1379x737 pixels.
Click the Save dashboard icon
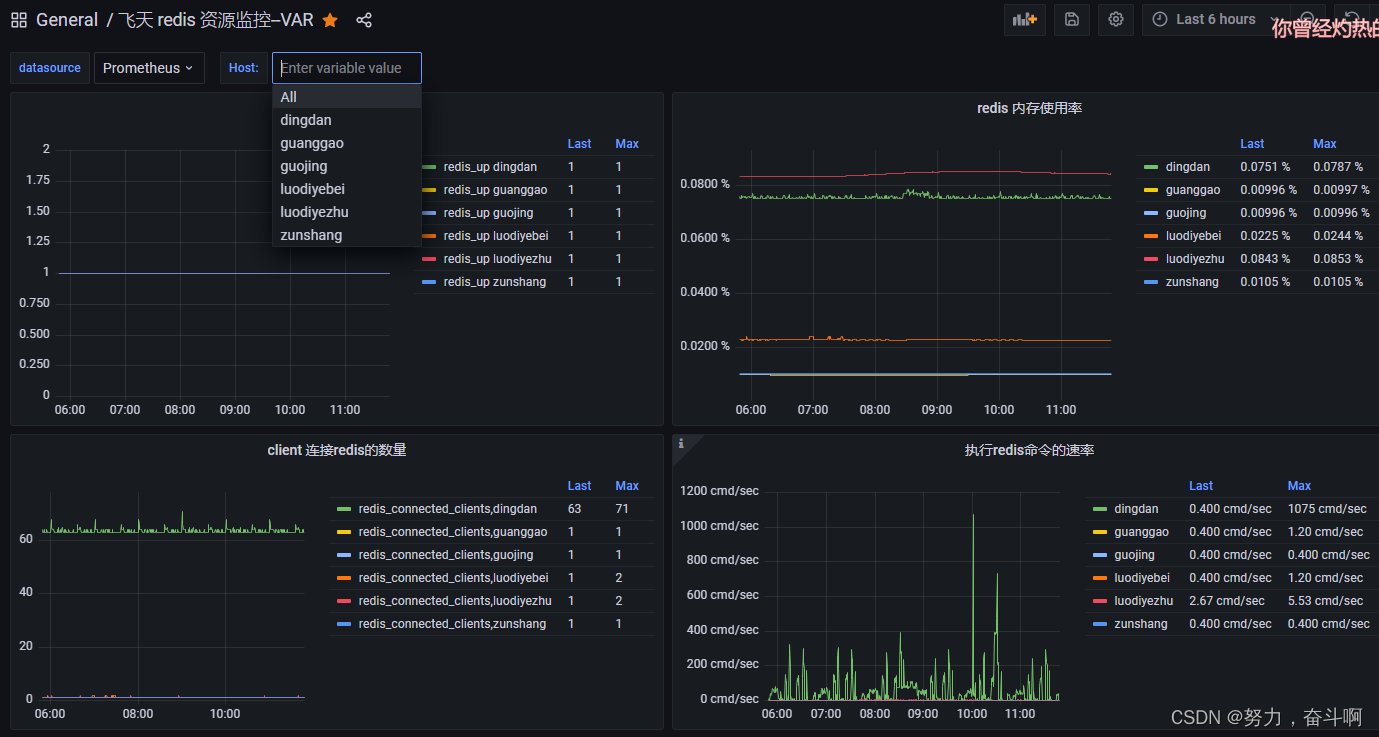point(1071,19)
